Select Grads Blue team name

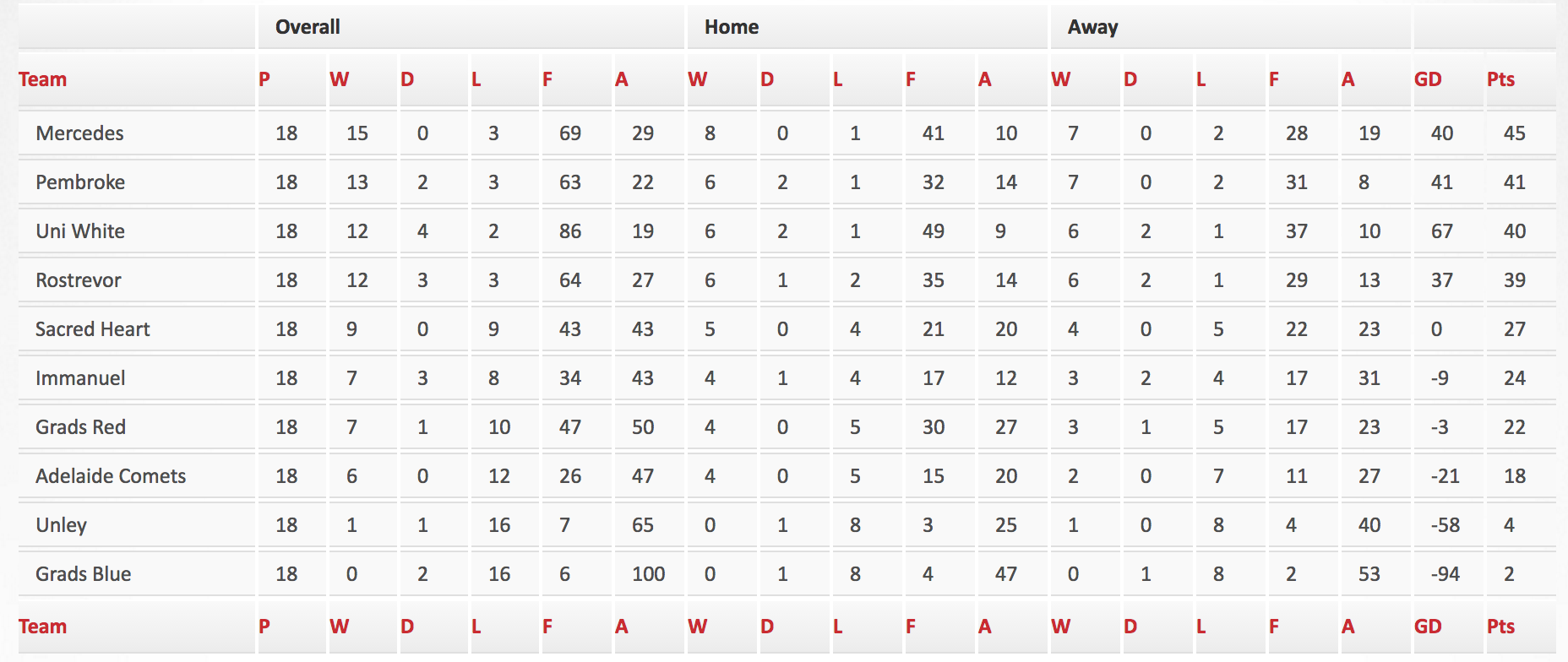point(84,574)
